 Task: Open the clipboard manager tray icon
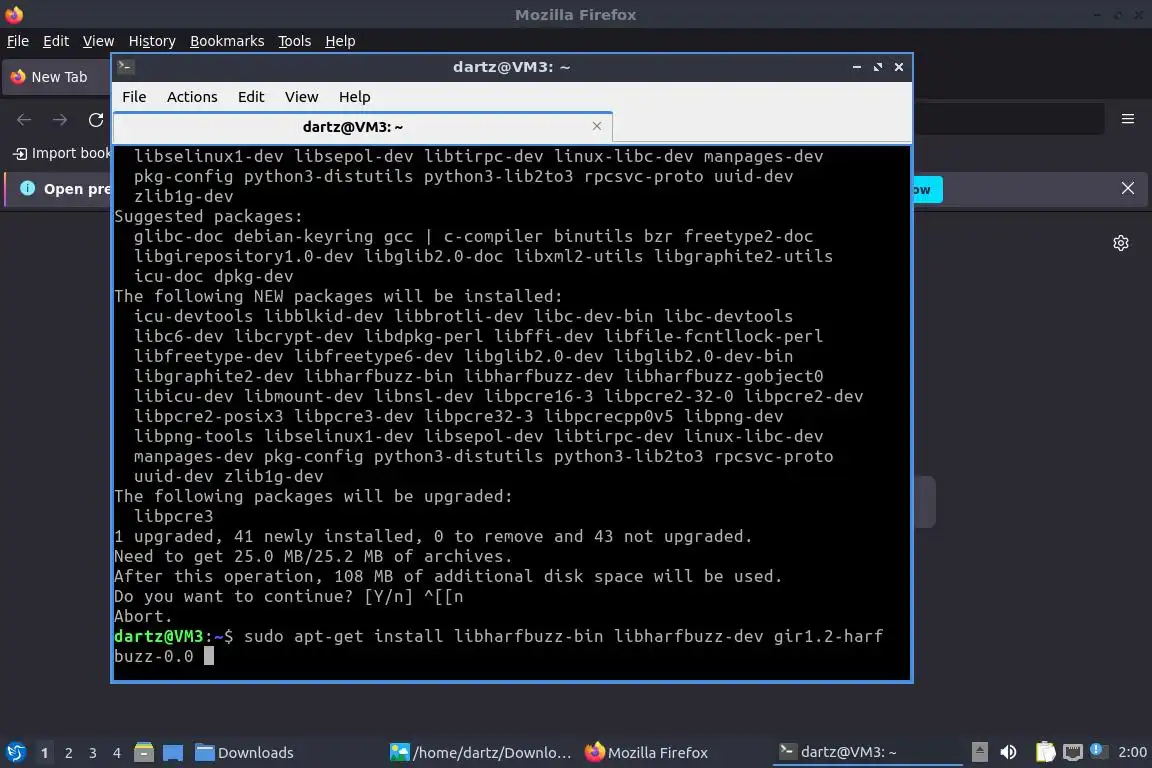pyautogui.click(x=1045, y=752)
